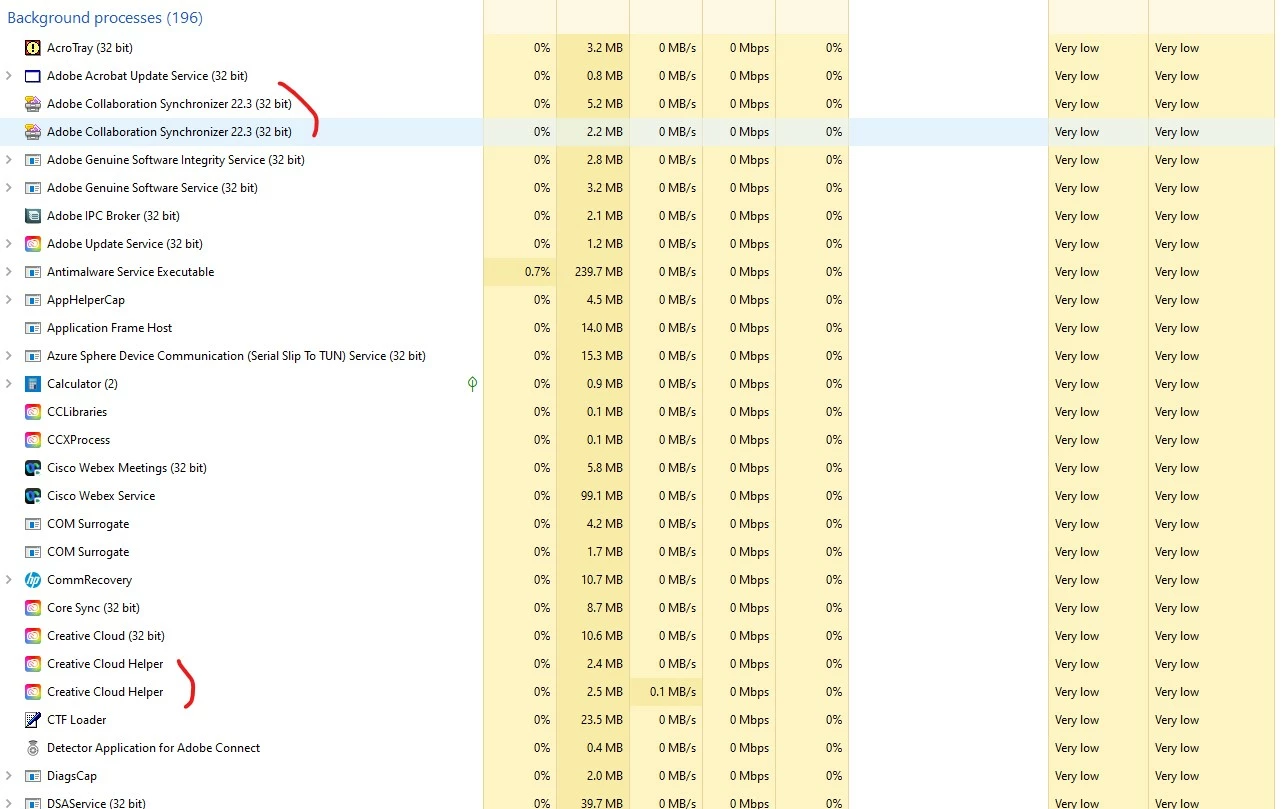
Task: Click the Calculator app icon
Action: [32, 384]
